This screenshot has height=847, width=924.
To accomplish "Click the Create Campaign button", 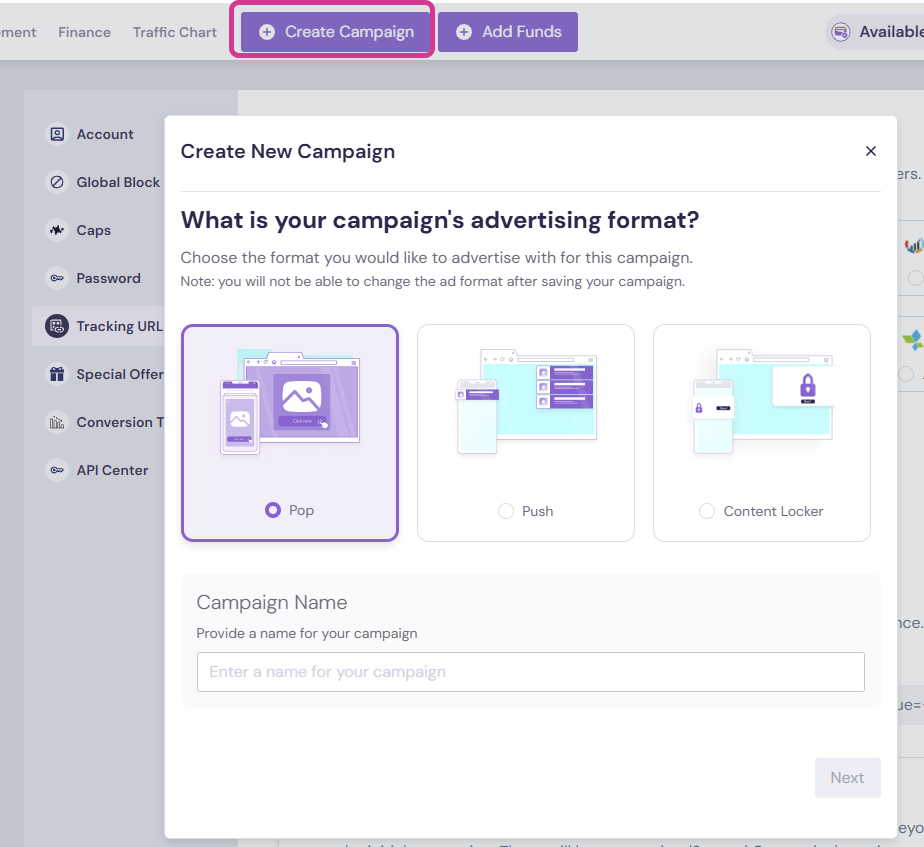I will click(332, 31).
